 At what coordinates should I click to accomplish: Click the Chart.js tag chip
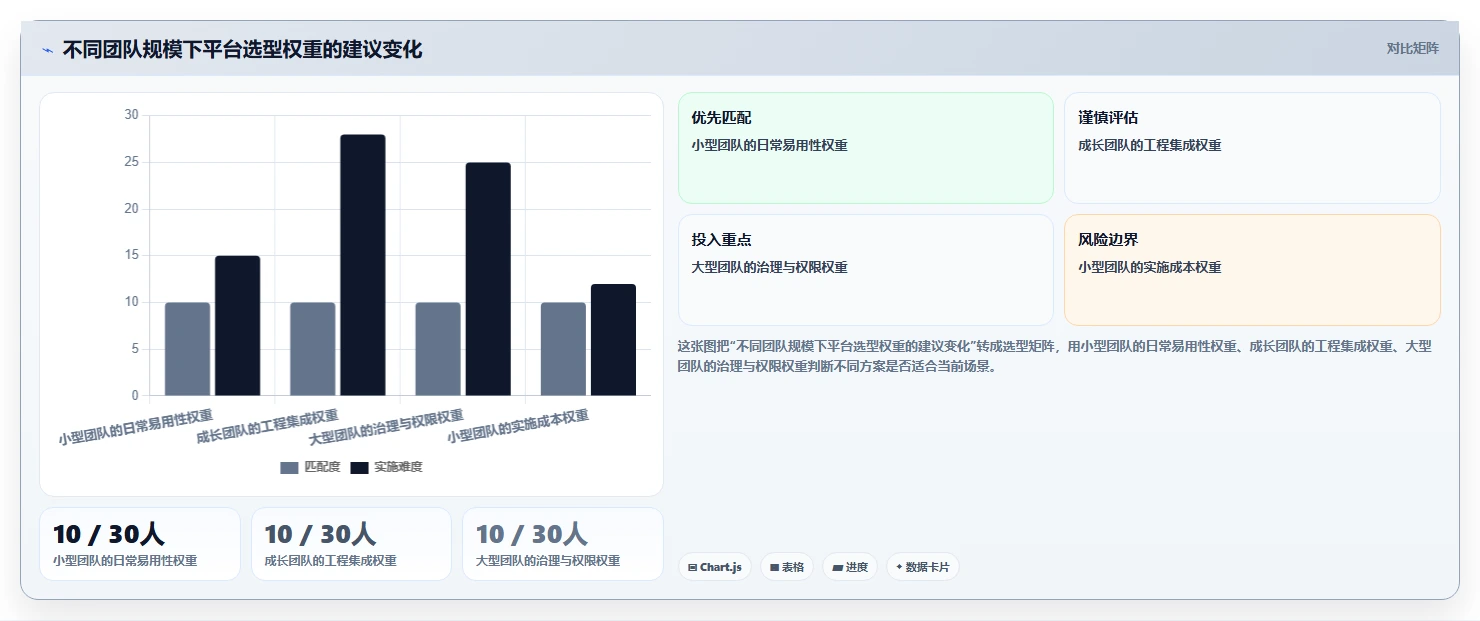(x=715, y=567)
